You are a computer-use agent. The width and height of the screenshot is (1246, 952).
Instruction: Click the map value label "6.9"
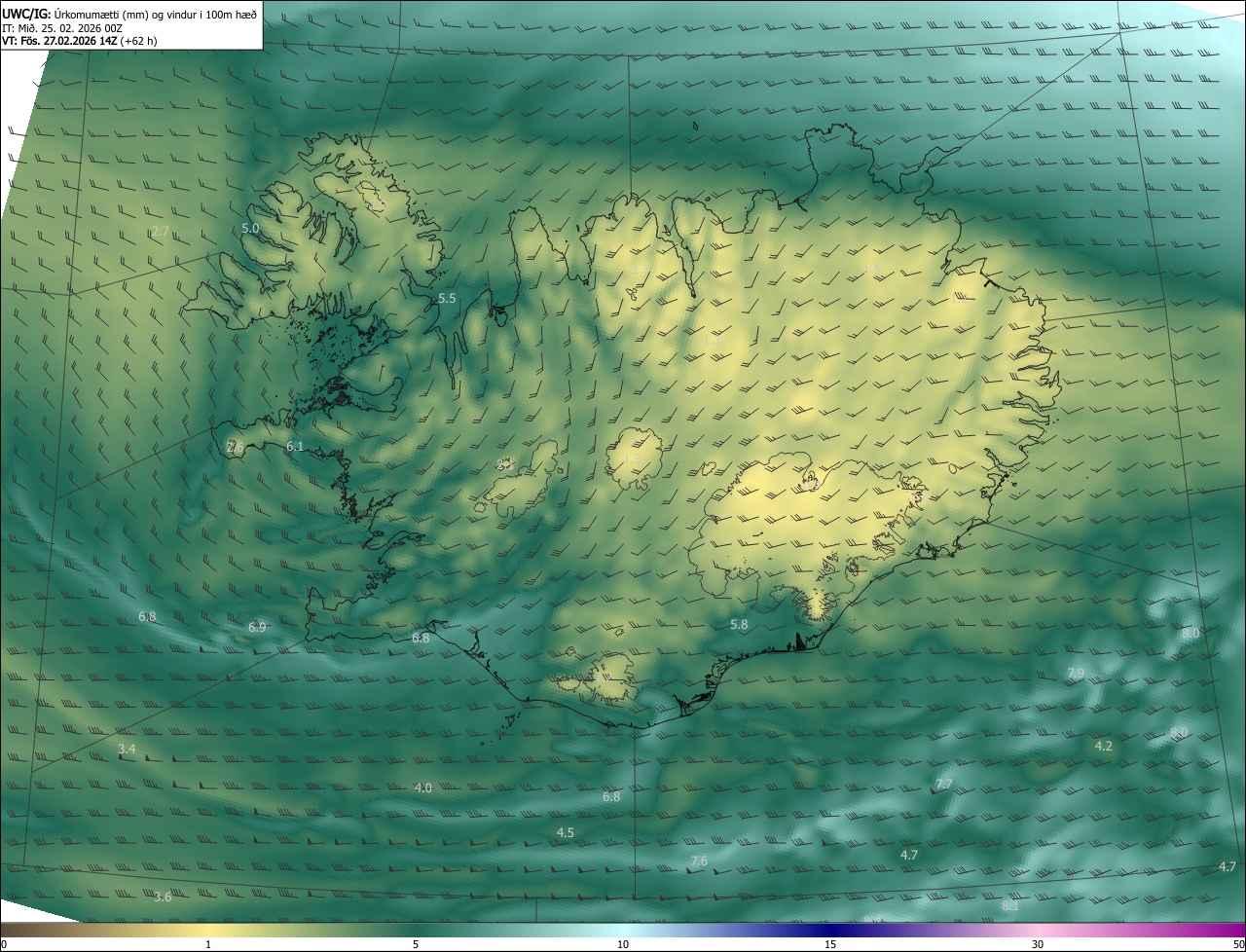point(257,627)
